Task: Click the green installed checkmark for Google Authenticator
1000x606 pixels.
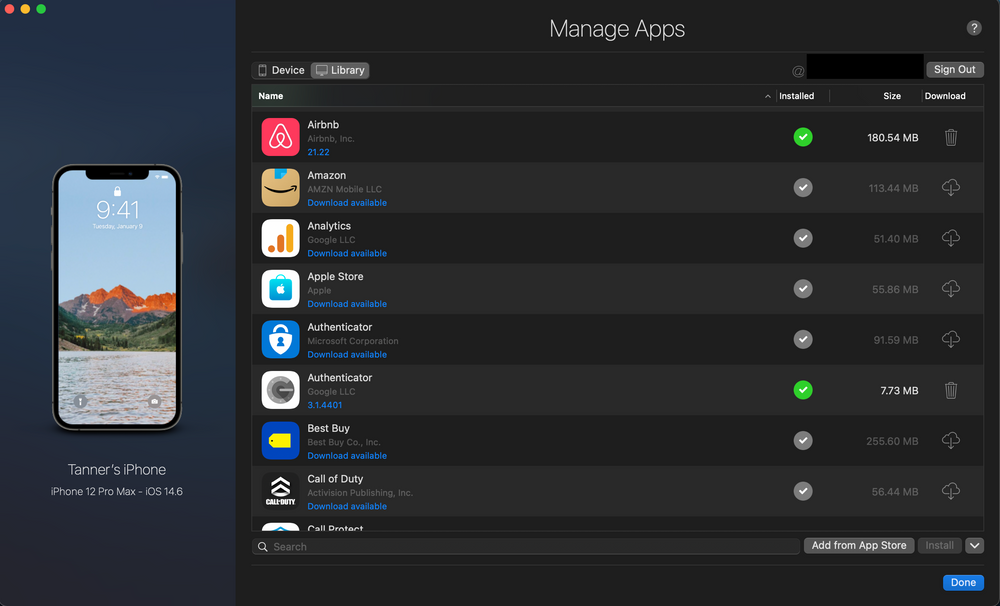Action: 803,390
